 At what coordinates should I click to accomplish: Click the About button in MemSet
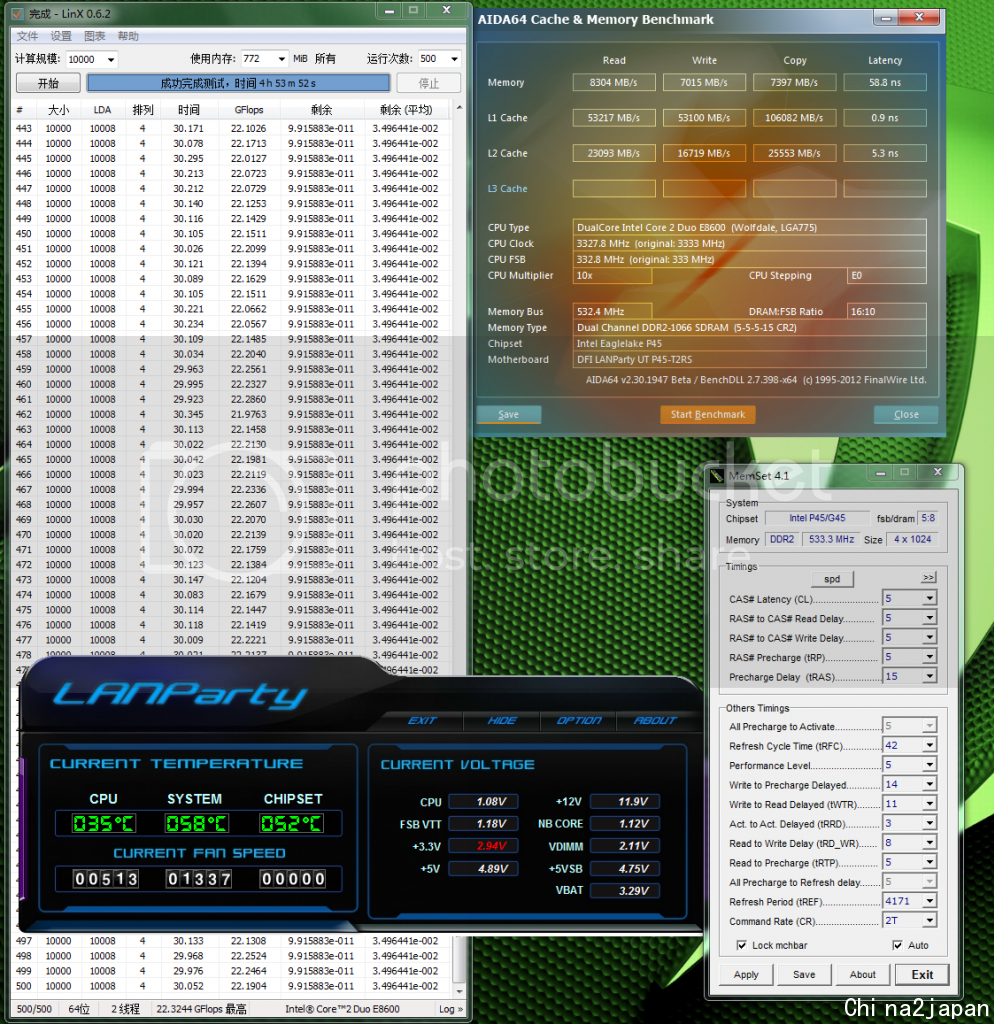coord(862,974)
